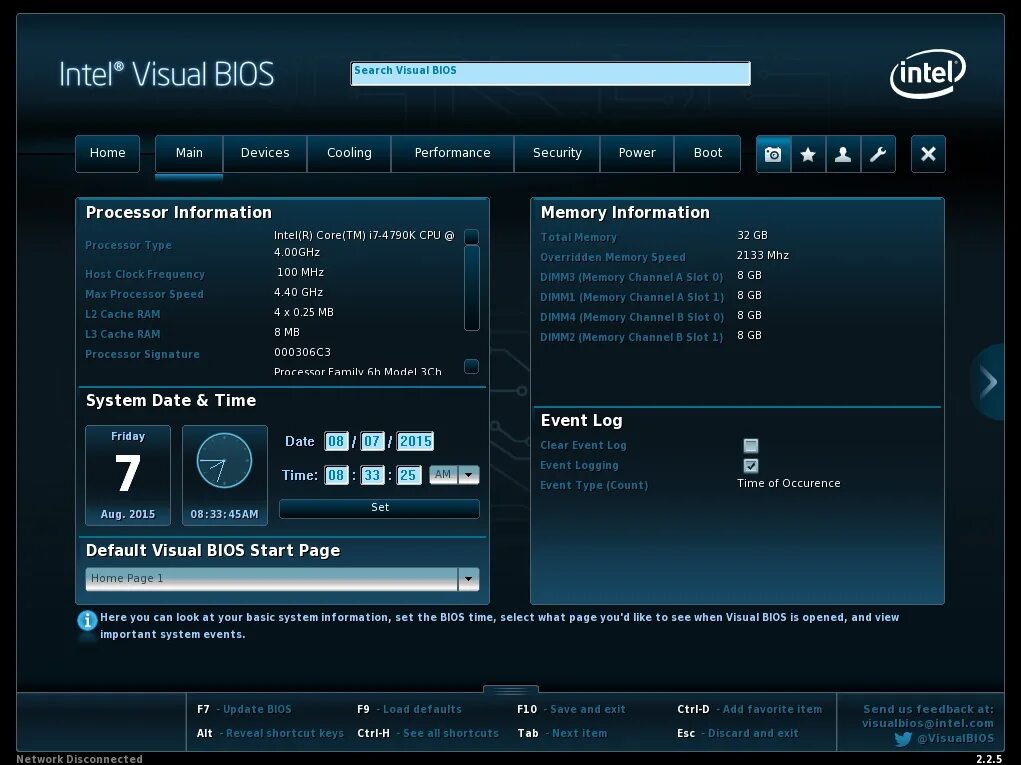Click the visualbios@intel.com feedback email
1021x765 pixels.
[928, 723]
